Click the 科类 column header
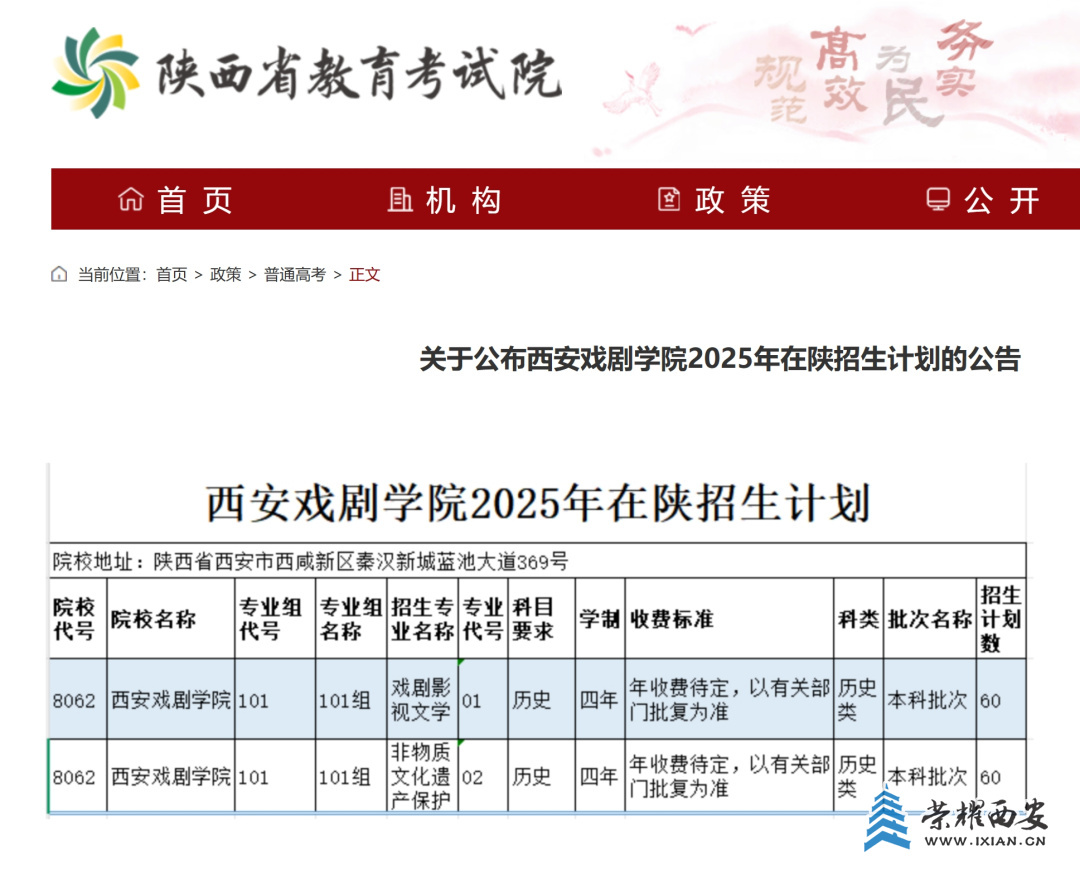Image resolution: width=1080 pixels, height=889 pixels. pos(858,619)
